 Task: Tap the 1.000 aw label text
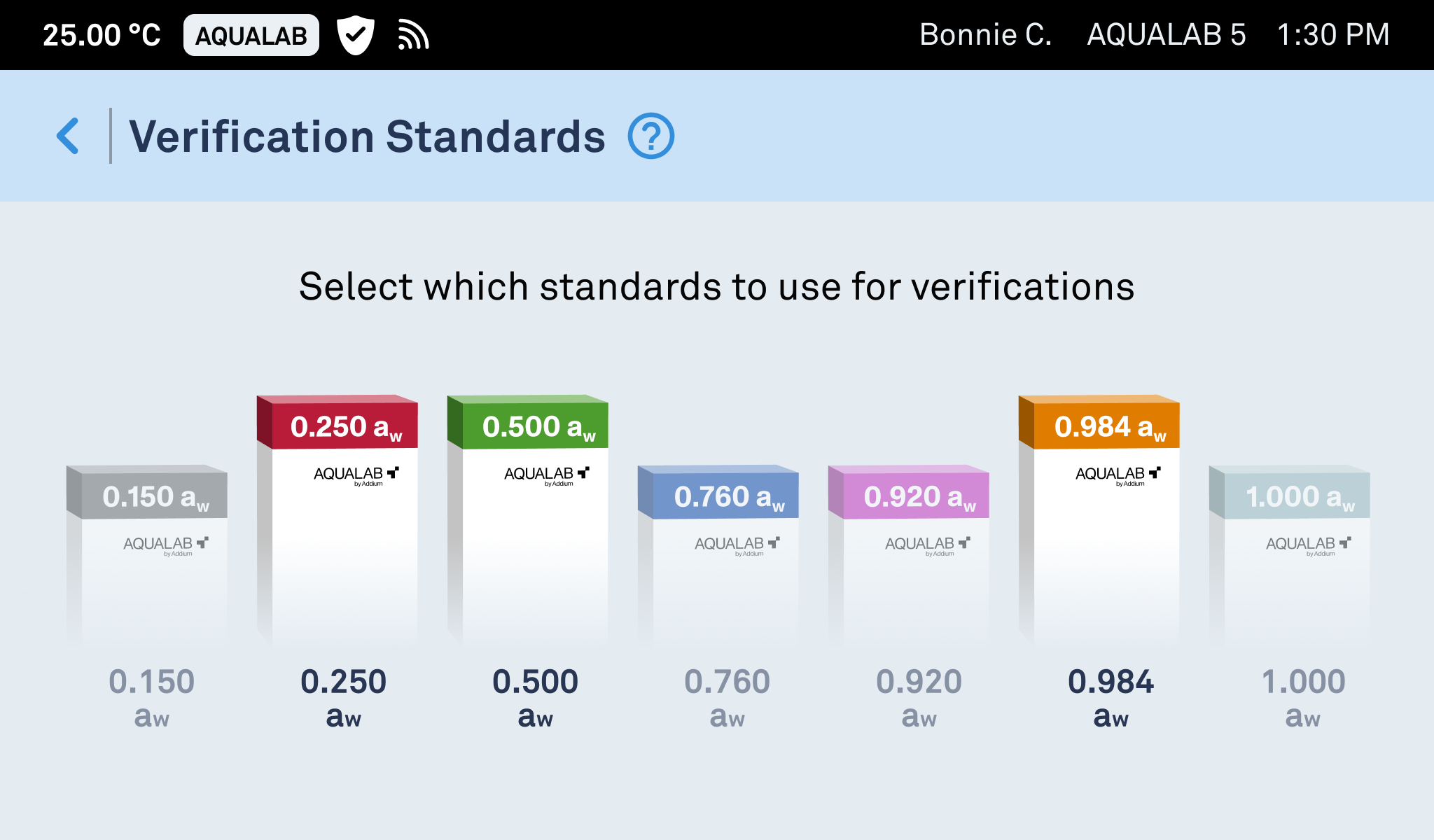pos(1303,698)
